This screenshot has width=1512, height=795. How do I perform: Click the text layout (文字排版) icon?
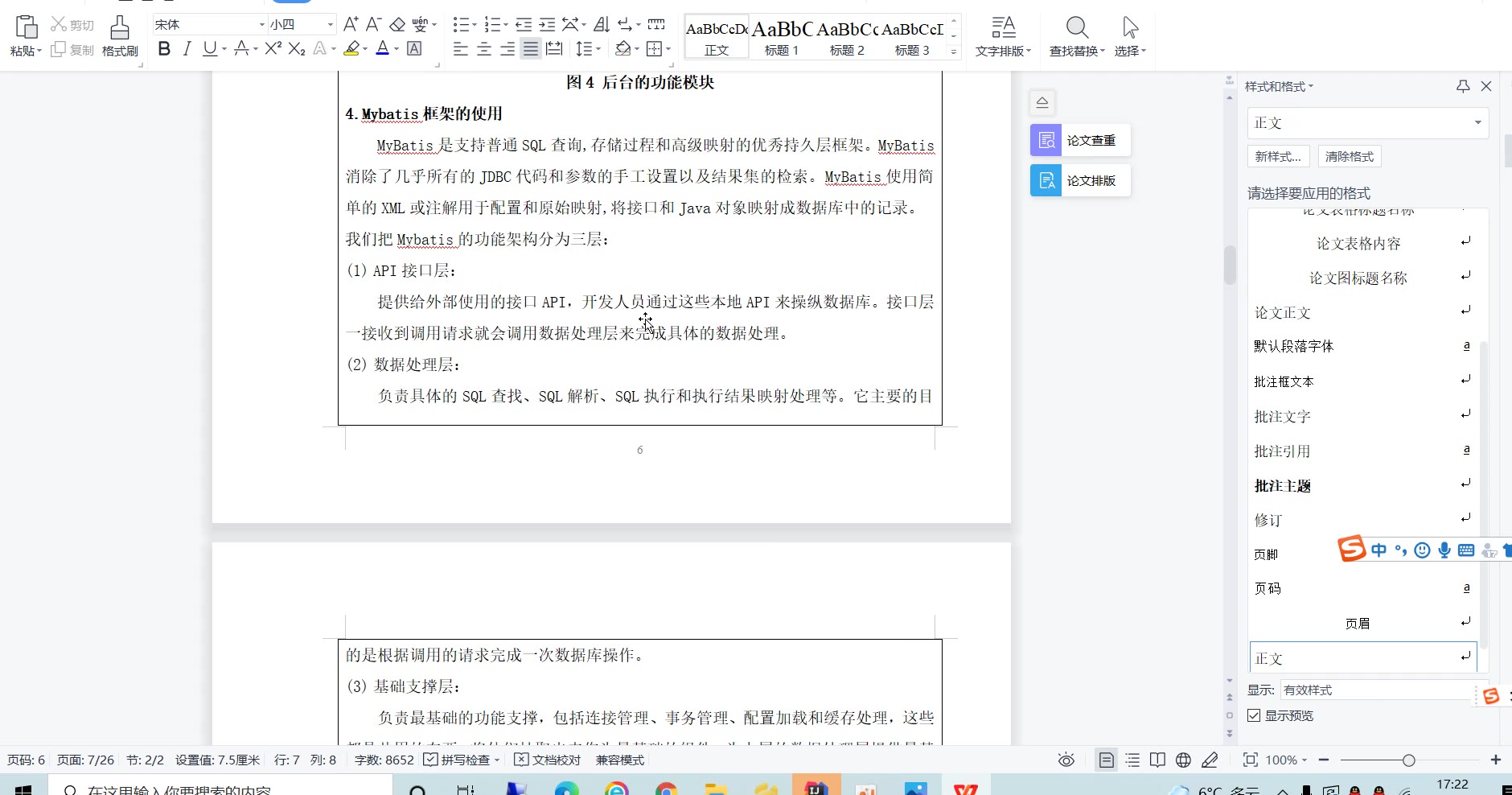tap(1003, 27)
